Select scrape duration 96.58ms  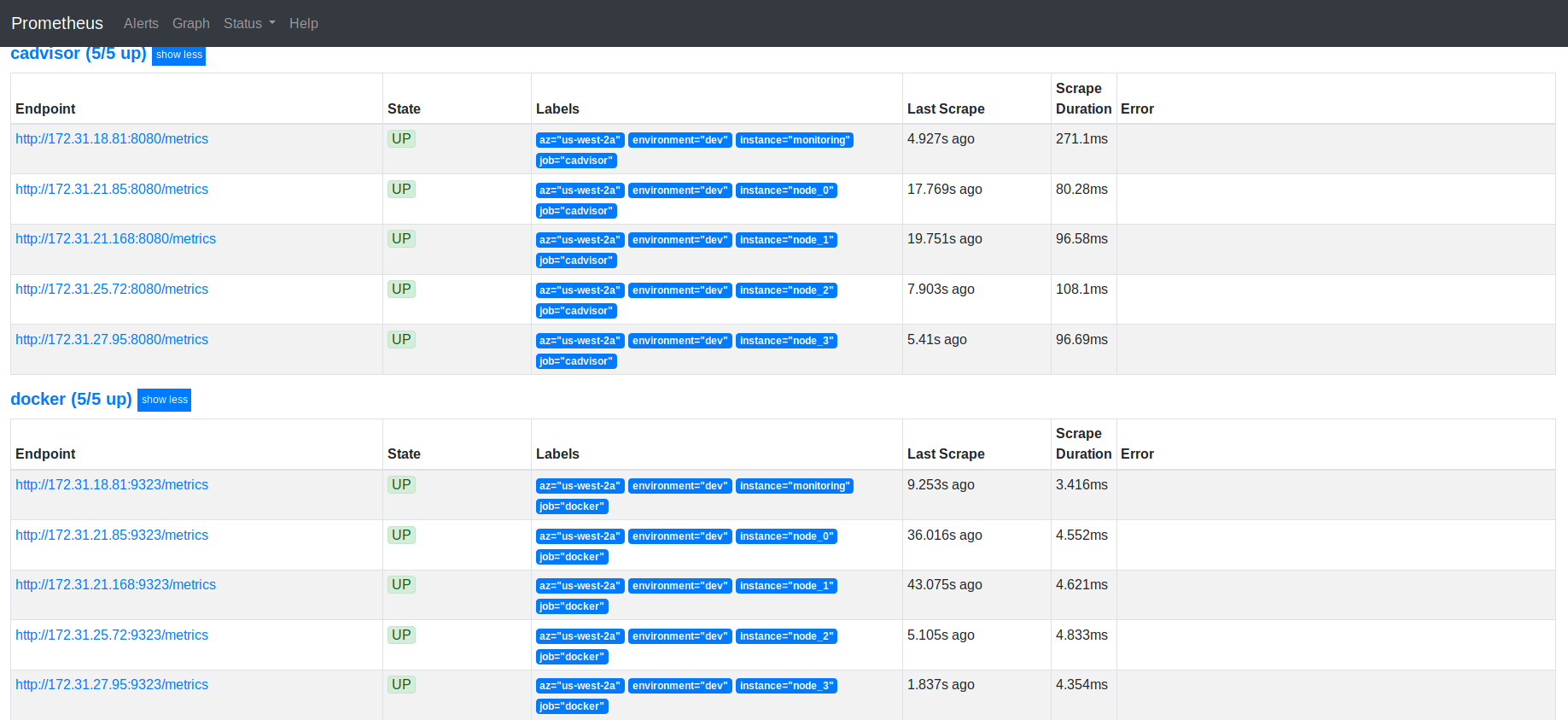[1081, 238]
